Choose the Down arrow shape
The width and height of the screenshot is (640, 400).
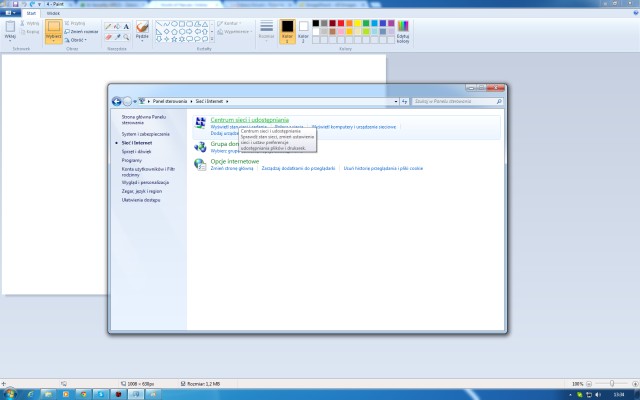159,39
